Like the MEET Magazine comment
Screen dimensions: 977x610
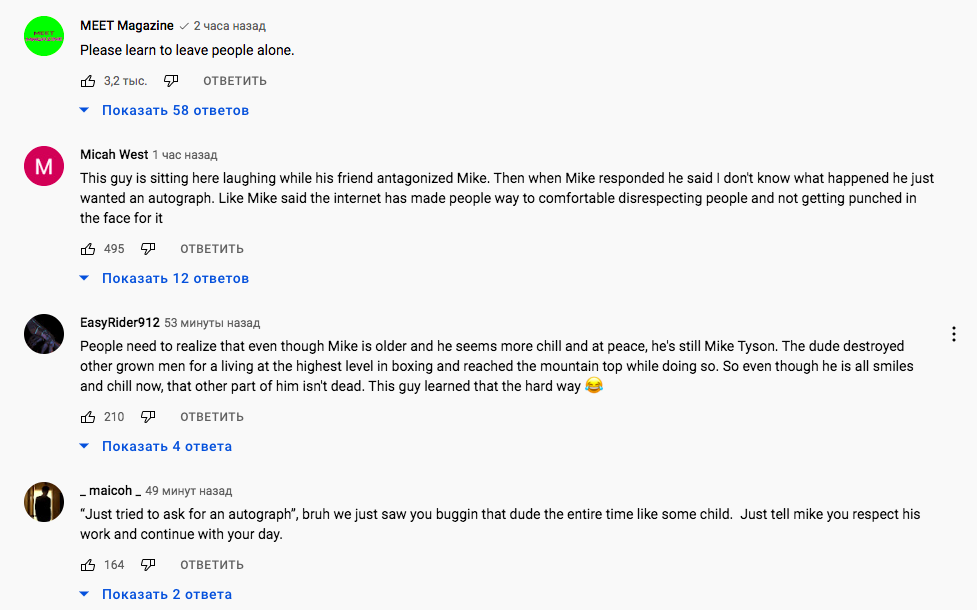point(88,81)
